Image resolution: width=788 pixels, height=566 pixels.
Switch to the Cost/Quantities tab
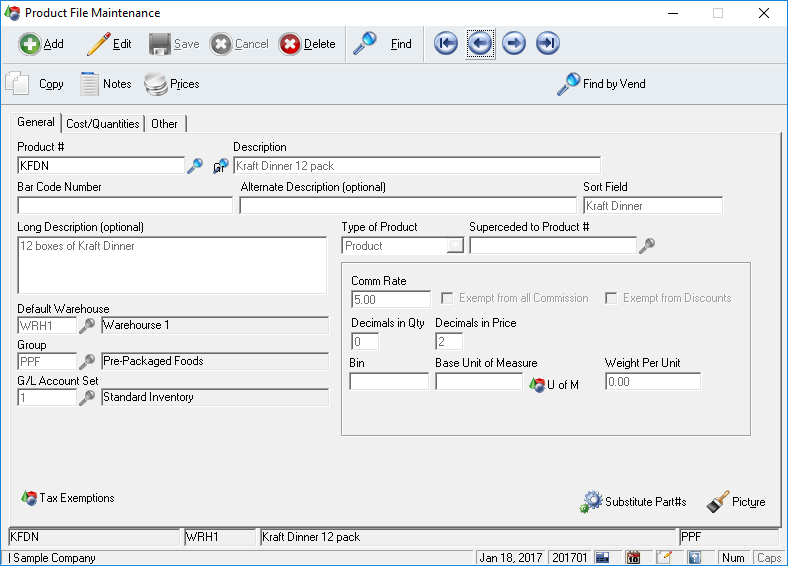coord(102,124)
